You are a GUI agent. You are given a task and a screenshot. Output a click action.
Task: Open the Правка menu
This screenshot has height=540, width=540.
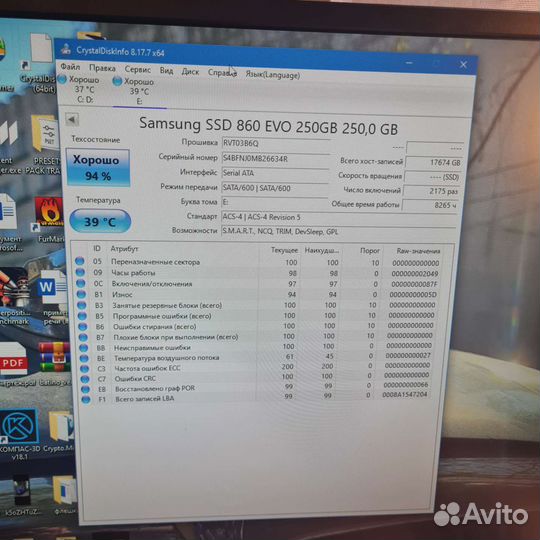[x=102, y=68]
